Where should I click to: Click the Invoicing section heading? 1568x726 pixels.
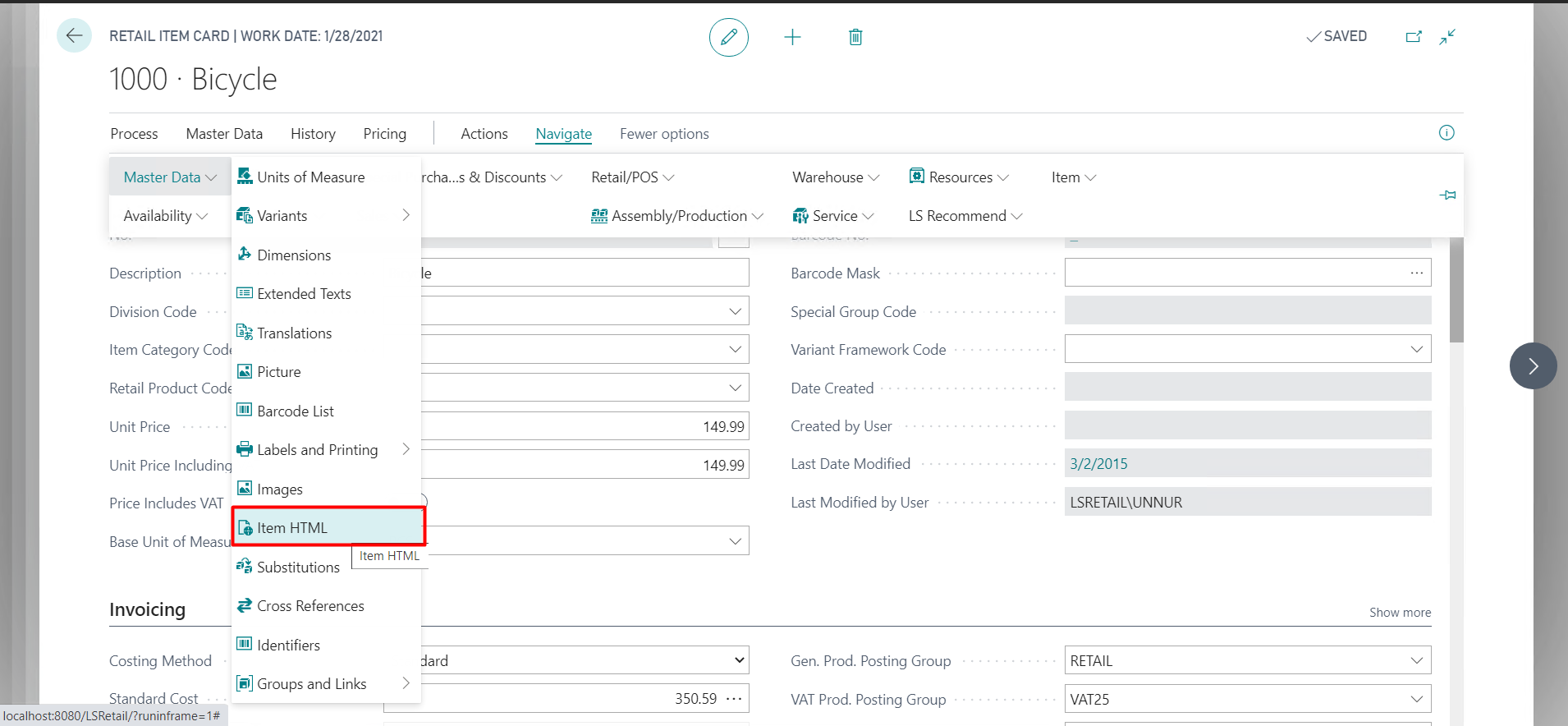[x=147, y=609]
